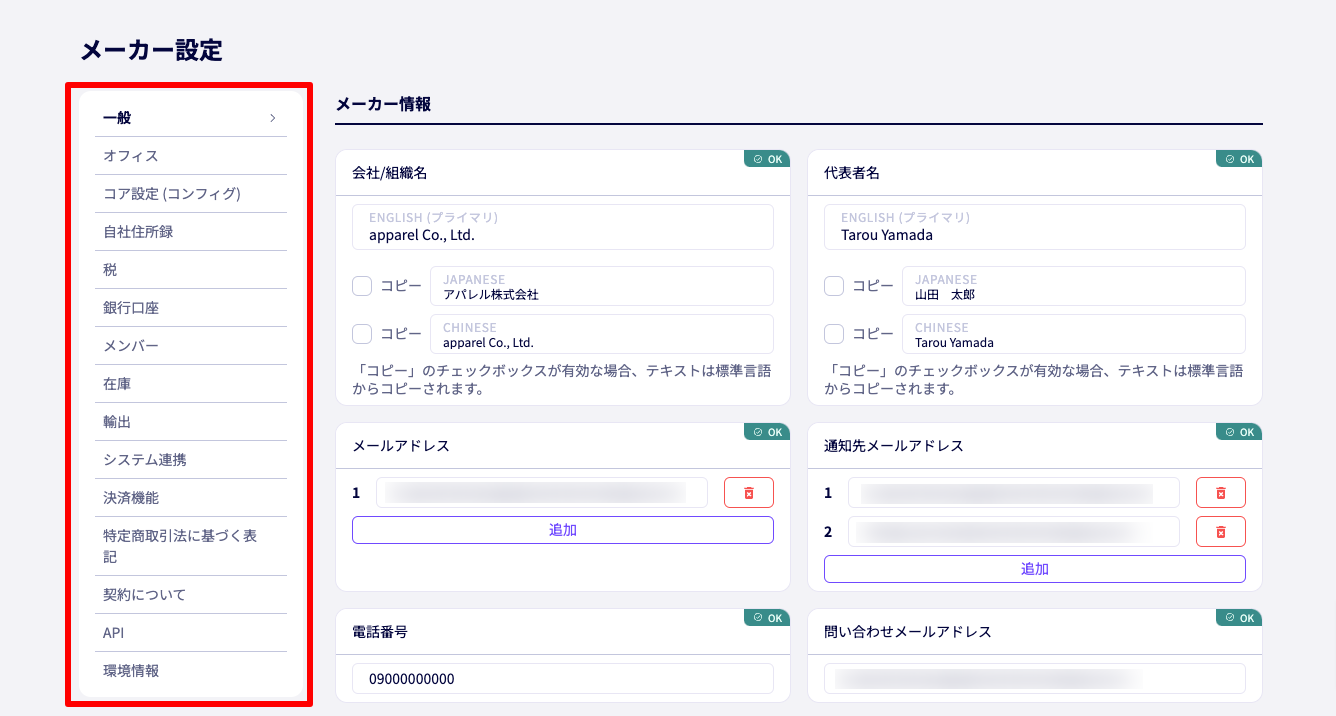The width and height of the screenshot is (1336, 716).
Task: Select 一般 in settings sidebar
Action: point(191,118)
